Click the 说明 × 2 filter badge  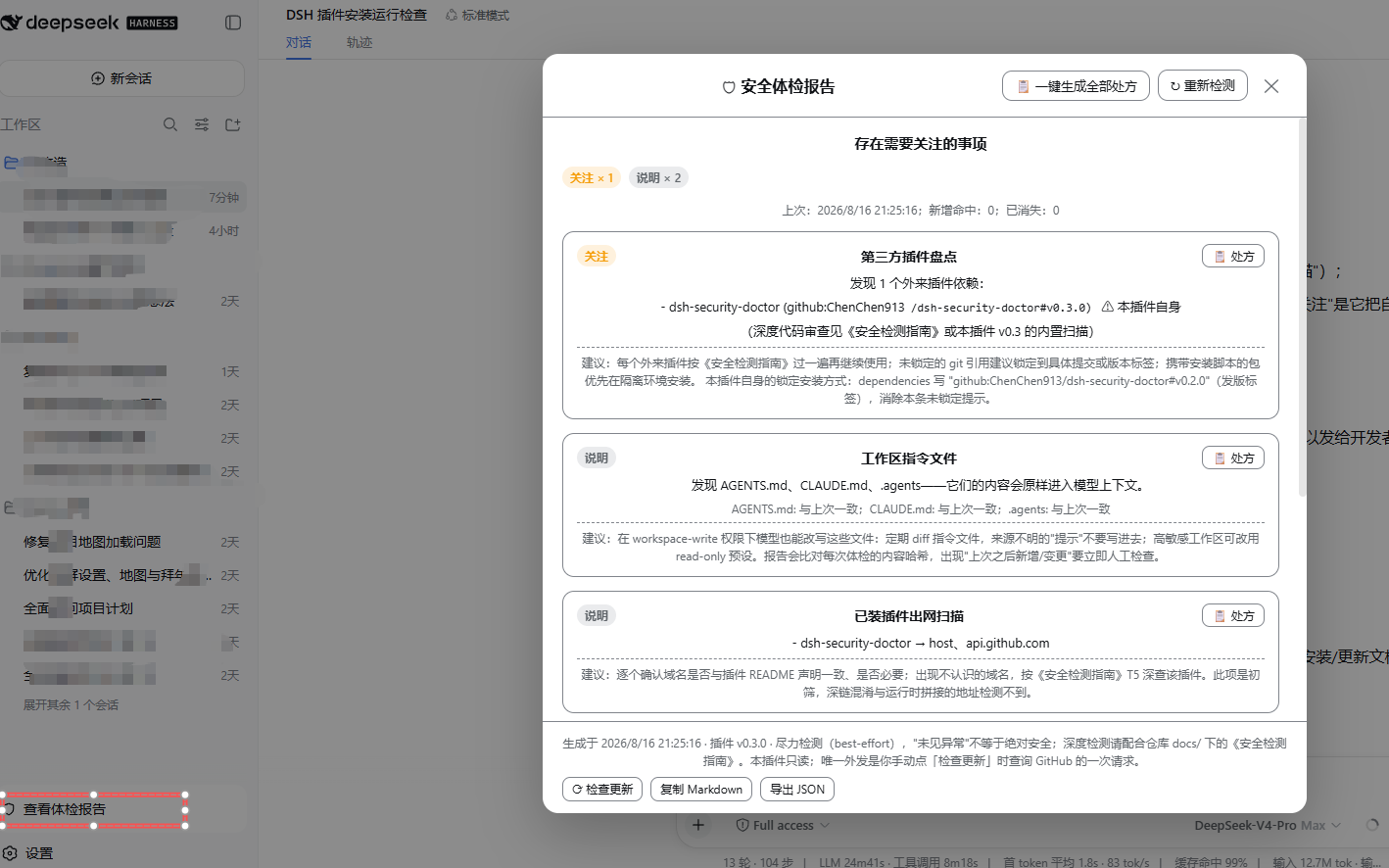pos(658,177)
